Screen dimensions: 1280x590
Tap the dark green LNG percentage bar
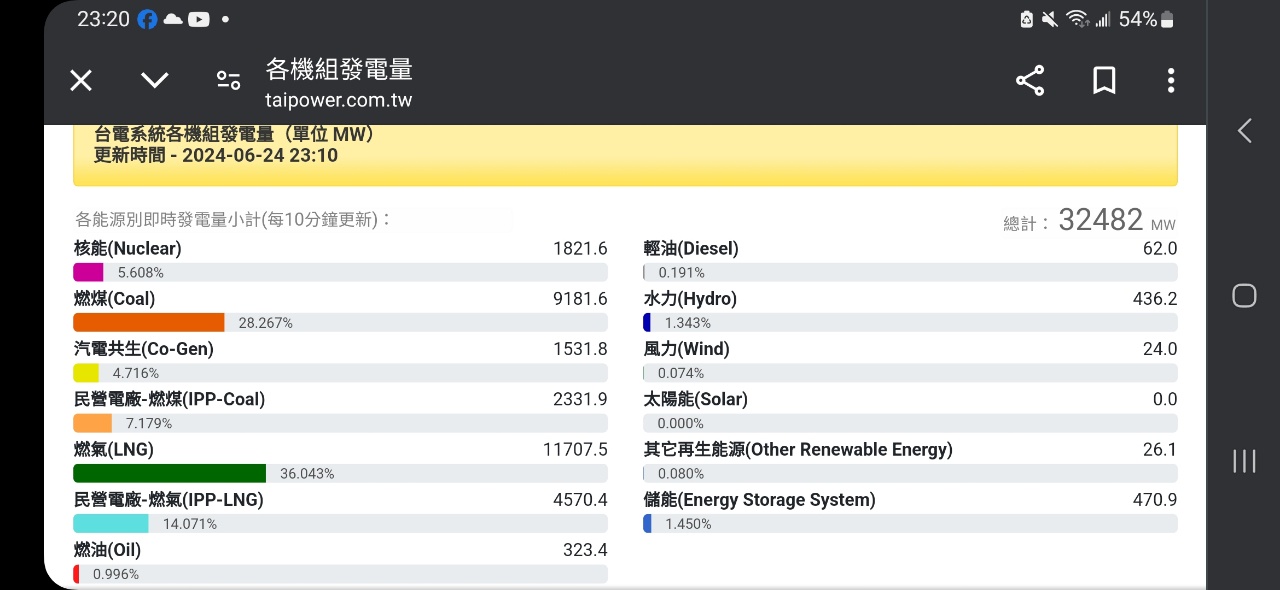pos(170,473)
